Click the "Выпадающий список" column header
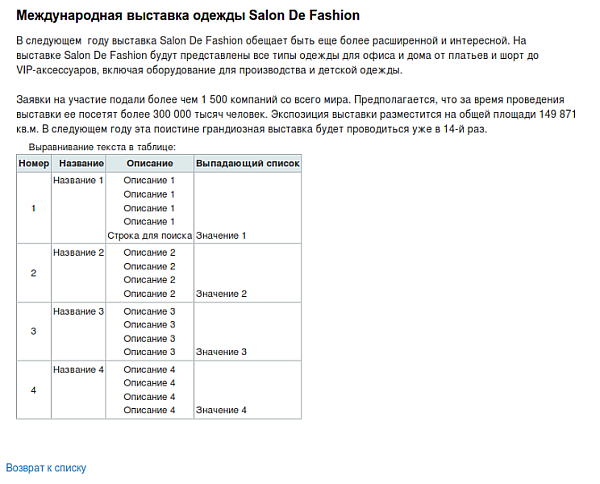Viewport: 600px width, 484px height. pyautogui.click(x=247, y=162)
